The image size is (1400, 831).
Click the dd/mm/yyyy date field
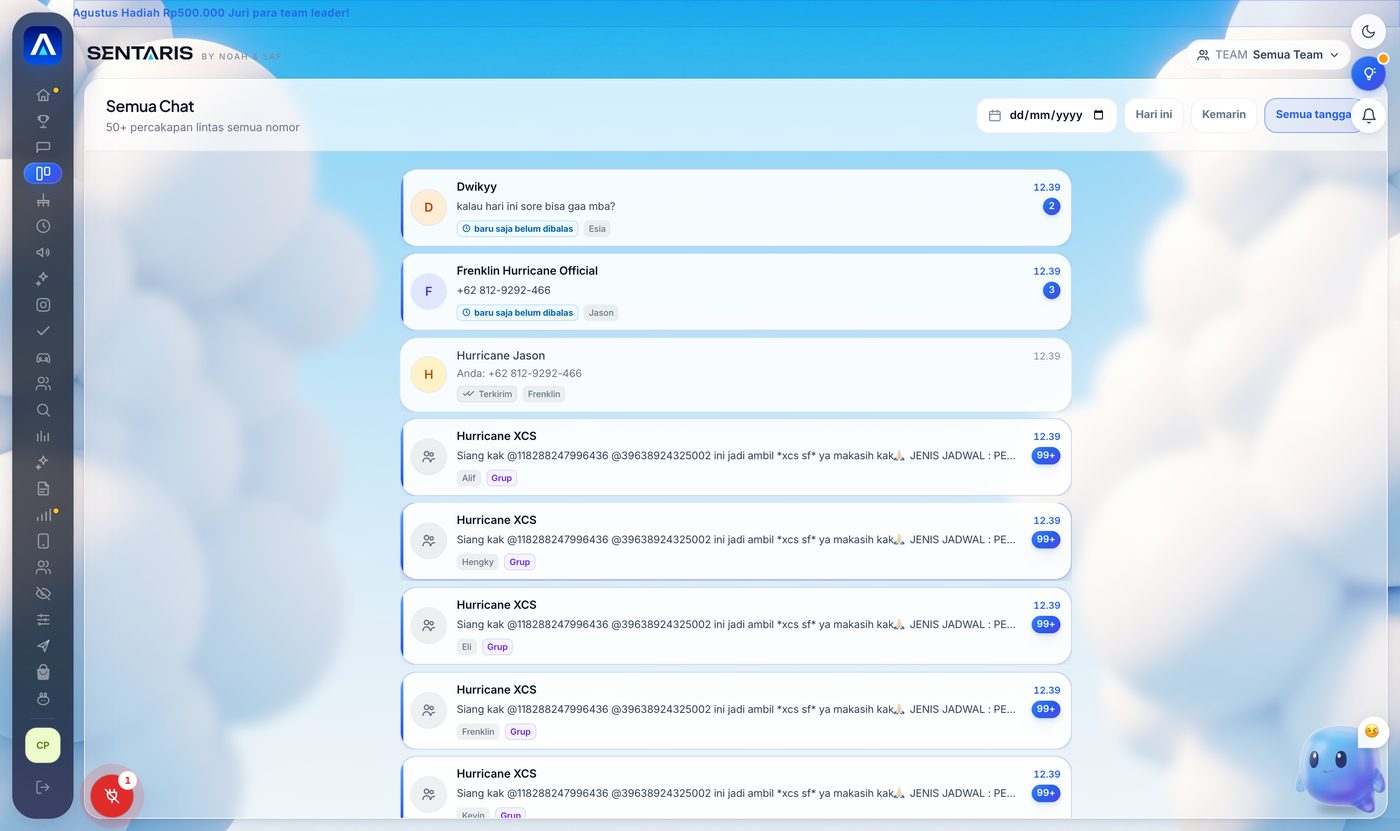click(x=1046, y=115)
